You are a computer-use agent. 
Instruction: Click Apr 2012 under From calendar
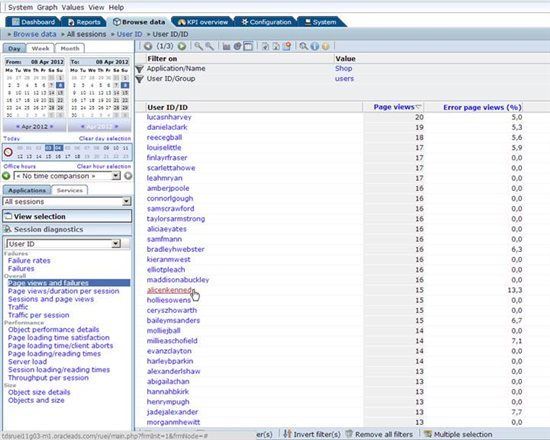[34, 126]
